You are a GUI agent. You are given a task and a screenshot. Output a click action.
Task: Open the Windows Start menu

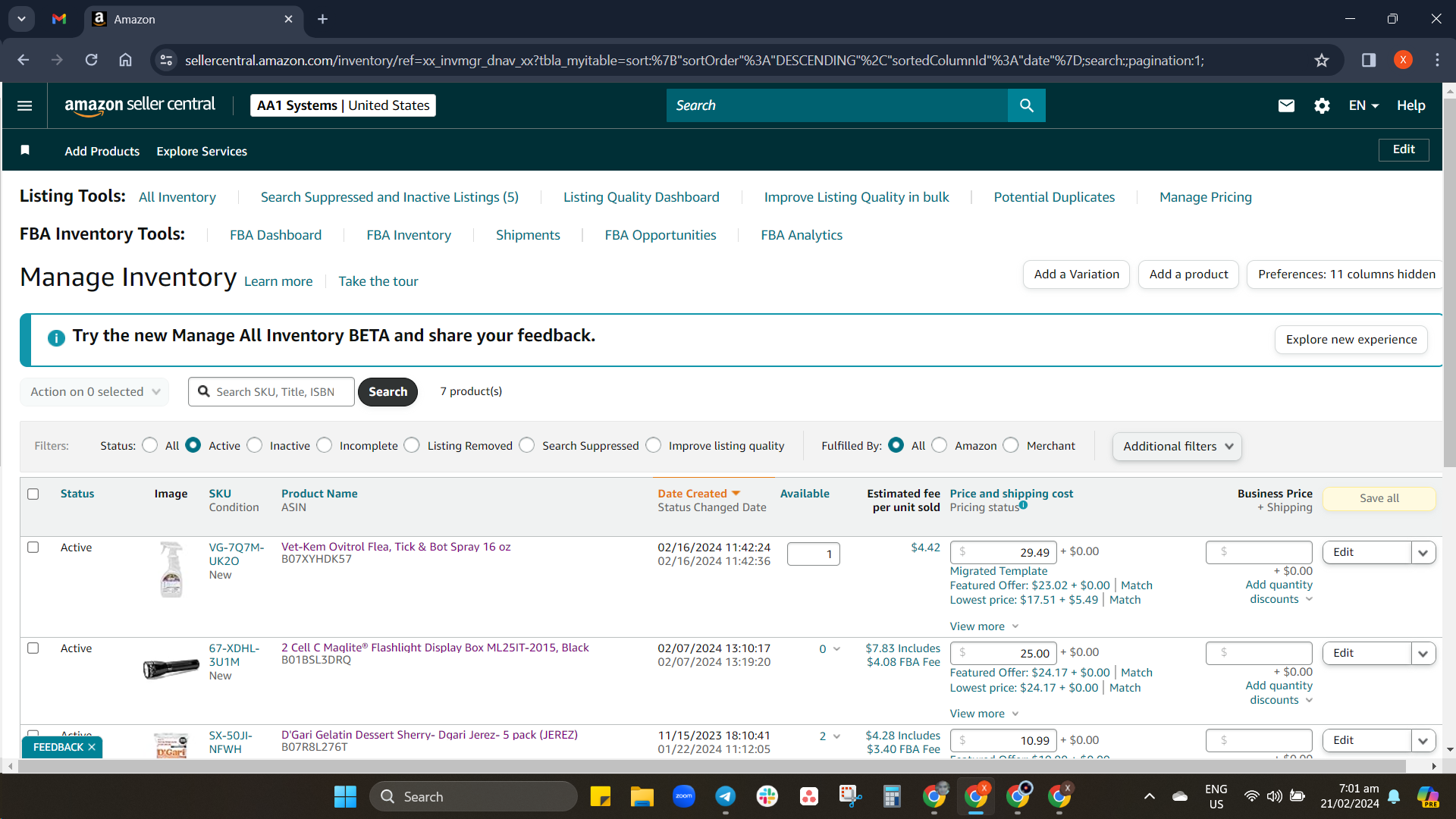point(345,796)
